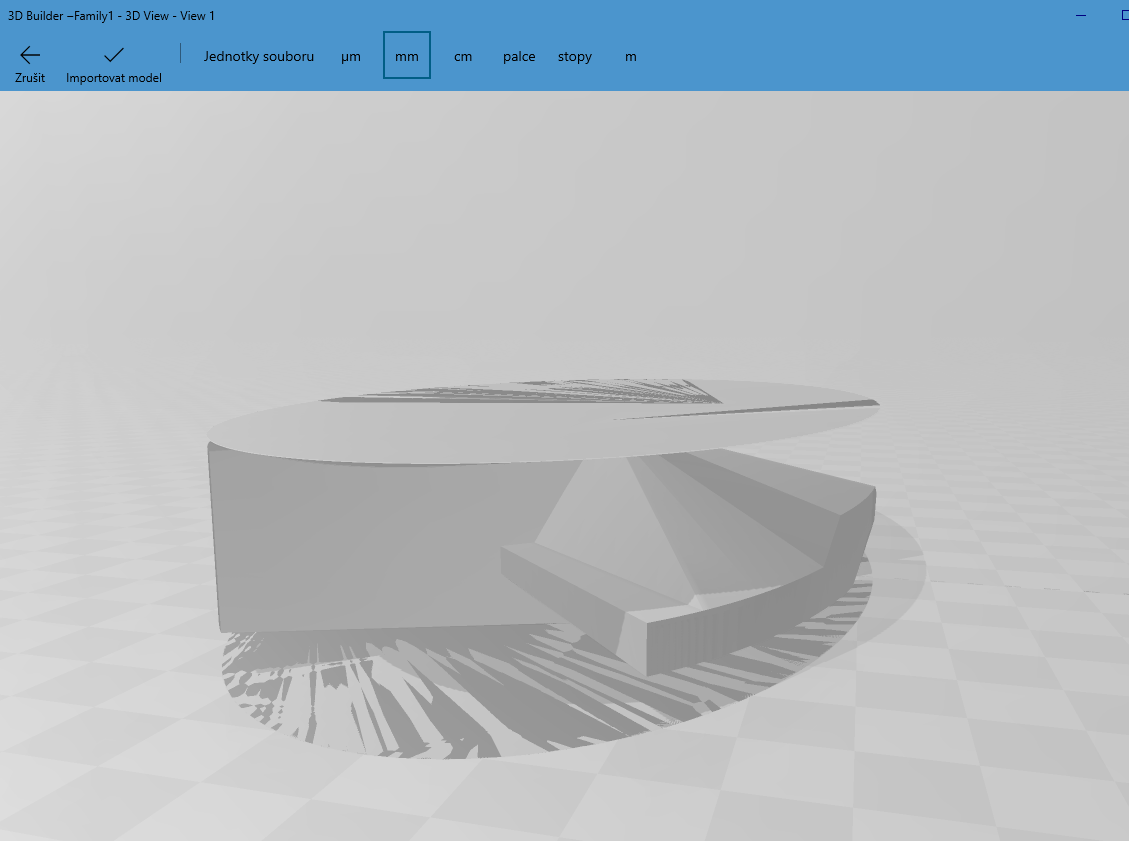Choose cm as the file unit
1129x841 pixels.
point(462,57)
